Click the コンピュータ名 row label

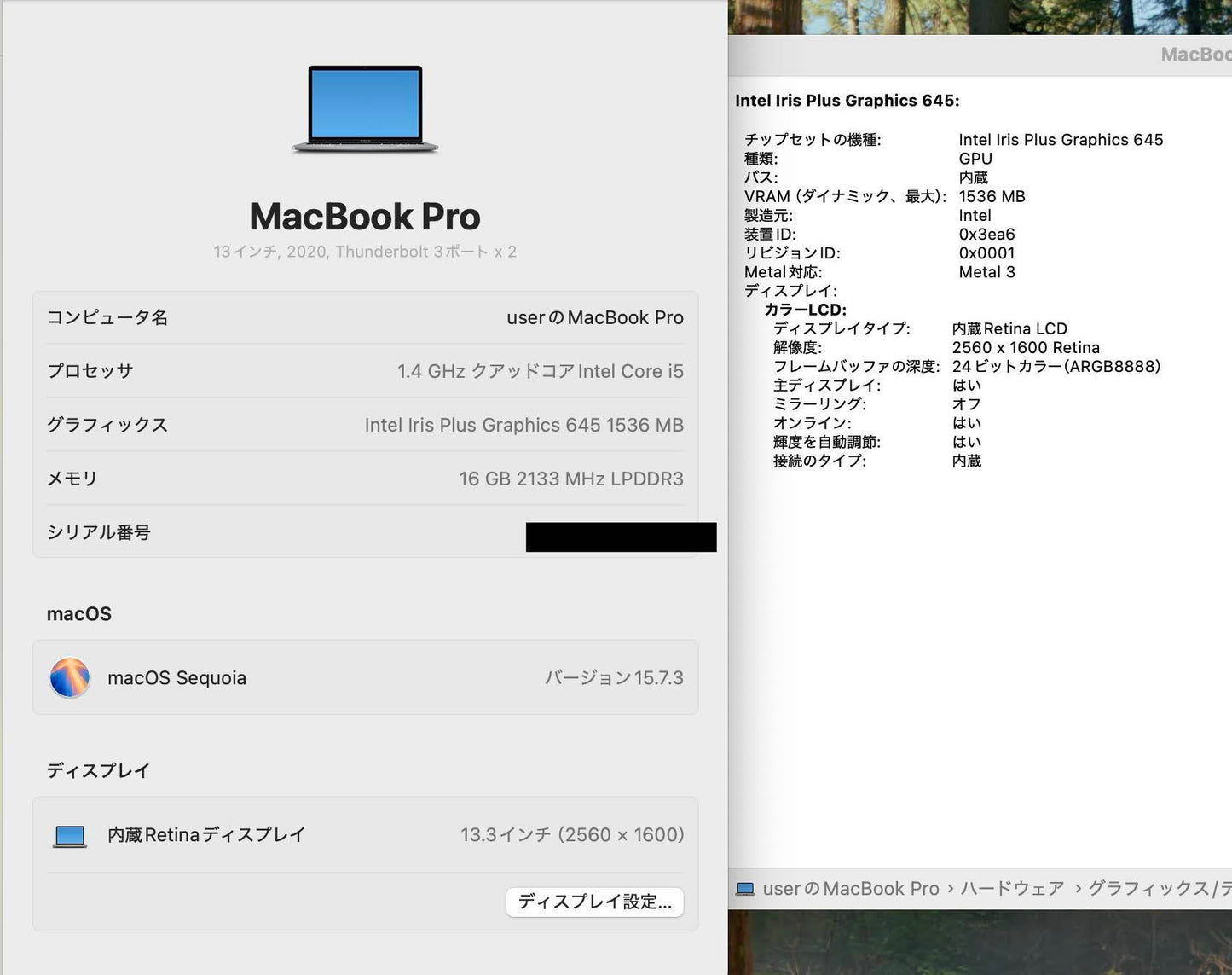(107, 317)
